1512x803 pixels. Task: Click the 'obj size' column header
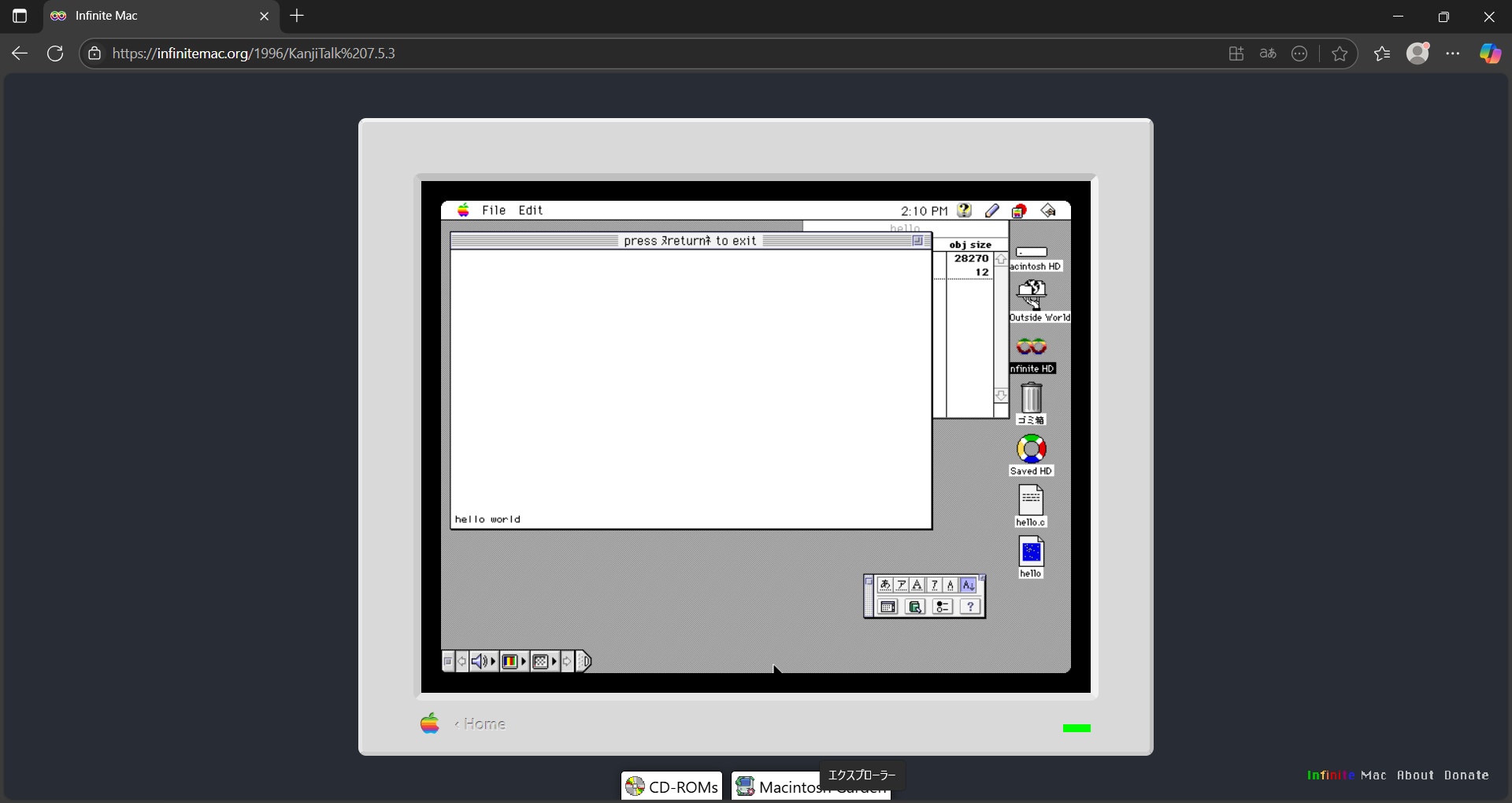pyautogui.click(x=970, y=245)
